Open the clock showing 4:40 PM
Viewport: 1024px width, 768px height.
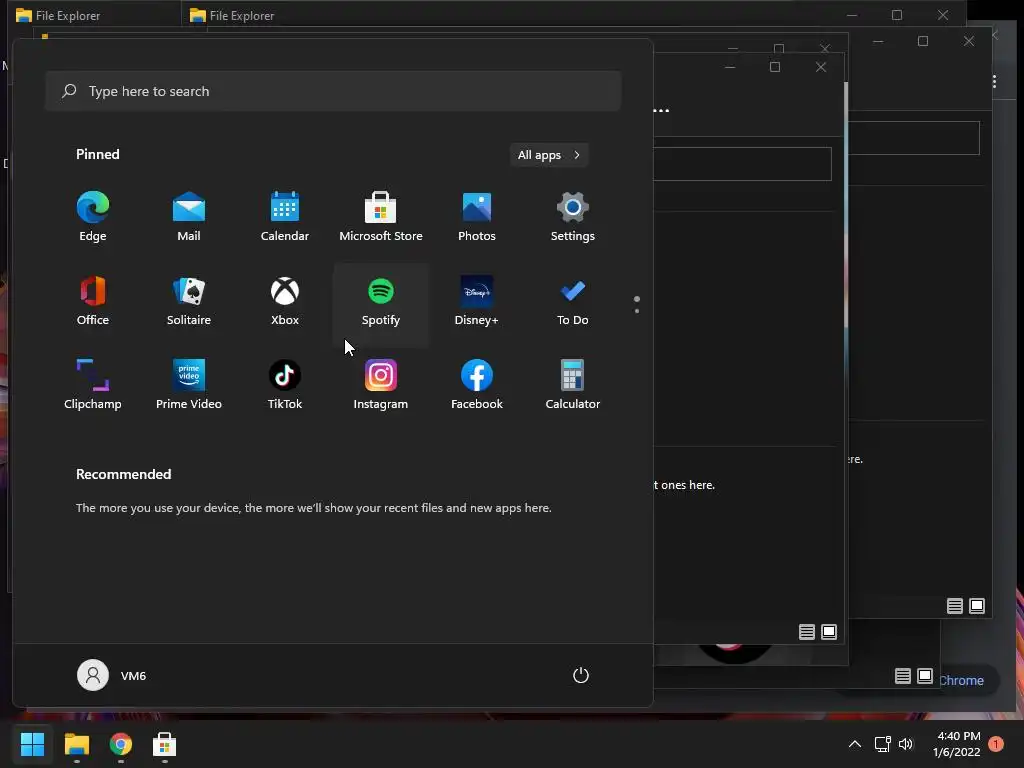[957, 744]
